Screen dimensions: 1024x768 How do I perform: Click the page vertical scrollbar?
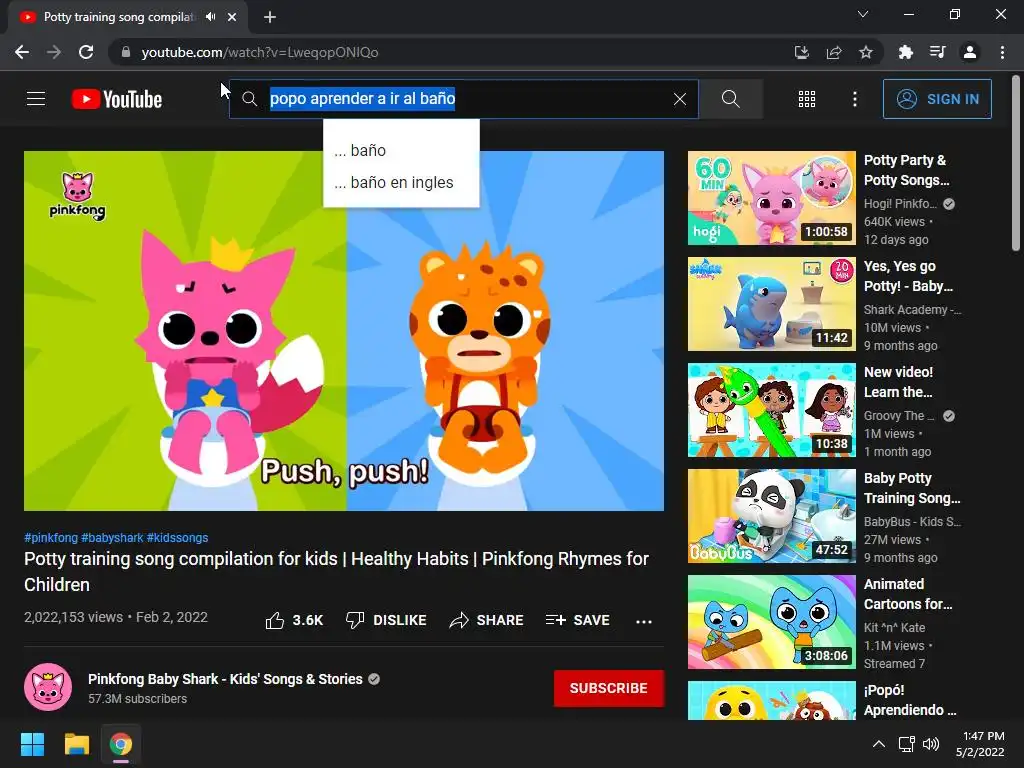(1016, 162)
